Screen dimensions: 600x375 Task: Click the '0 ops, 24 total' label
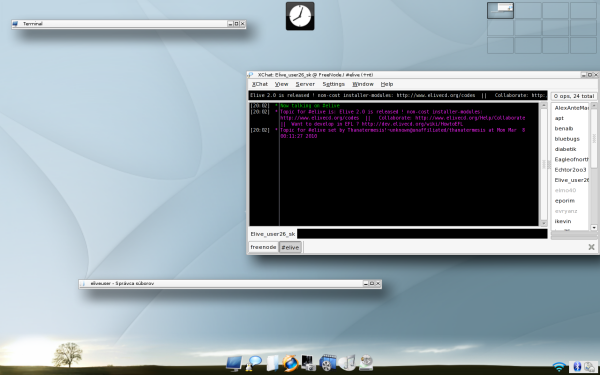click(574, 96)
